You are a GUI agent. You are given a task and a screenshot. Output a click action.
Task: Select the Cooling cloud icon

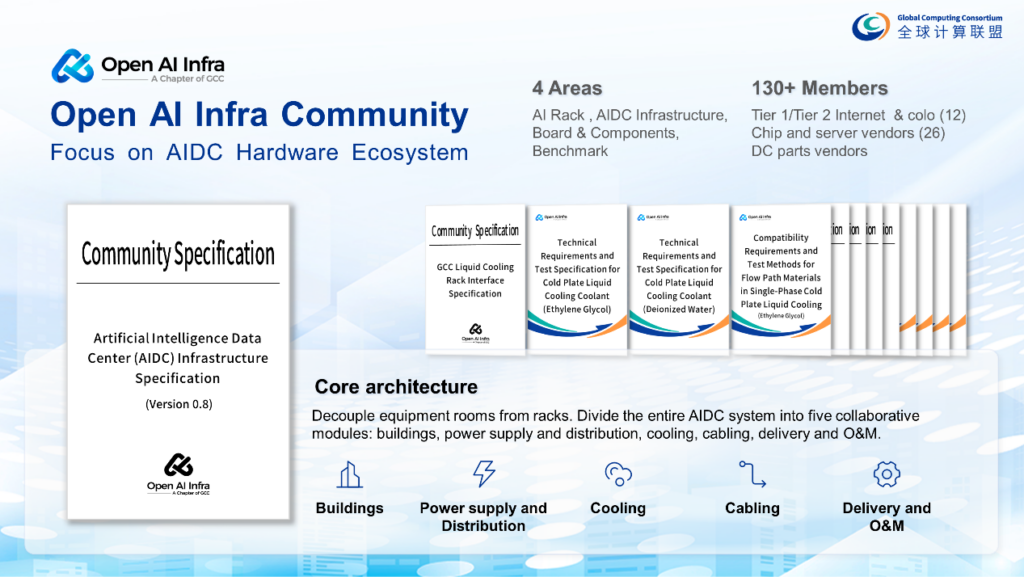click(x=618, y=474)
